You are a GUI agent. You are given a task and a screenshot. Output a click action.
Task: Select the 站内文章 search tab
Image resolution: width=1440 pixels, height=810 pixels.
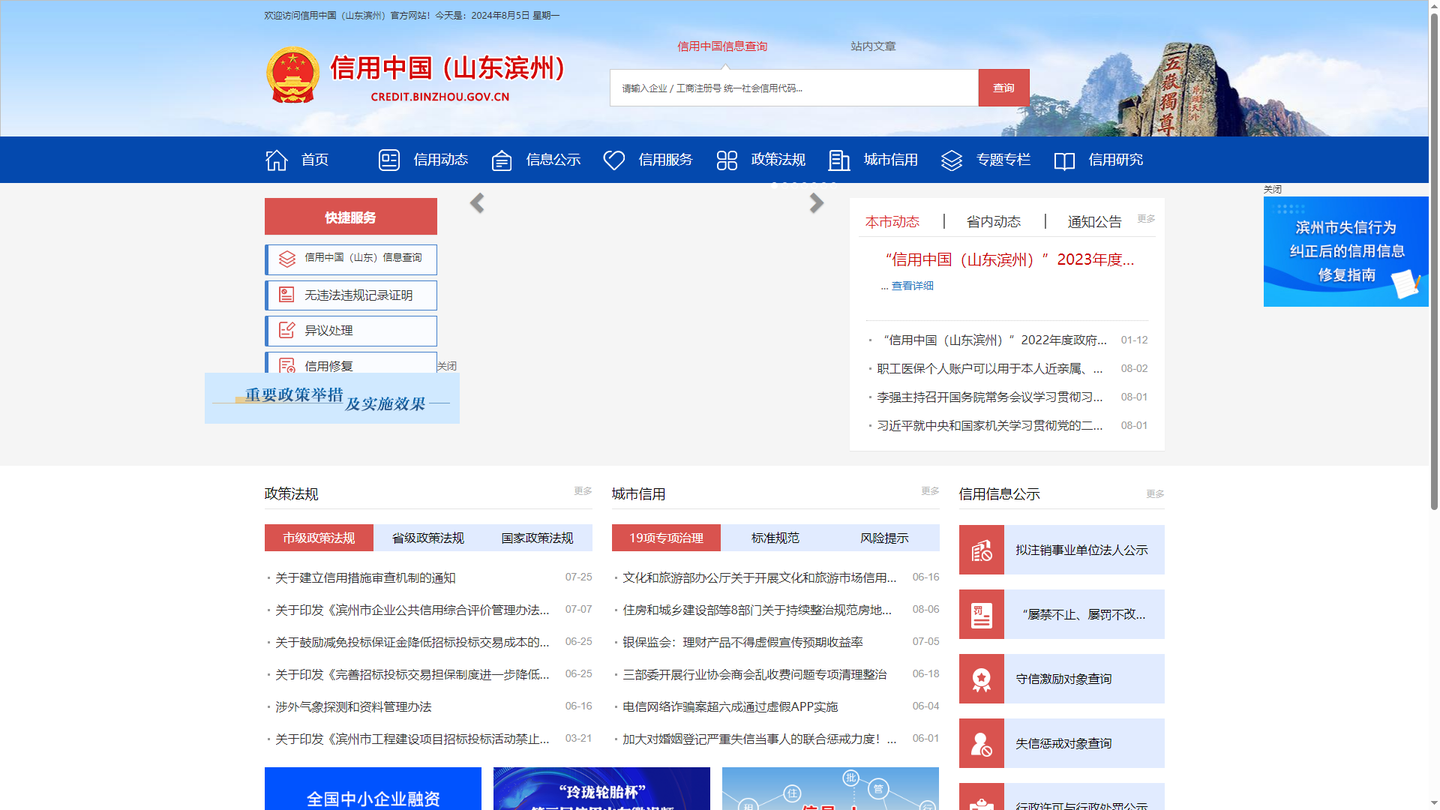pos(873,46)
